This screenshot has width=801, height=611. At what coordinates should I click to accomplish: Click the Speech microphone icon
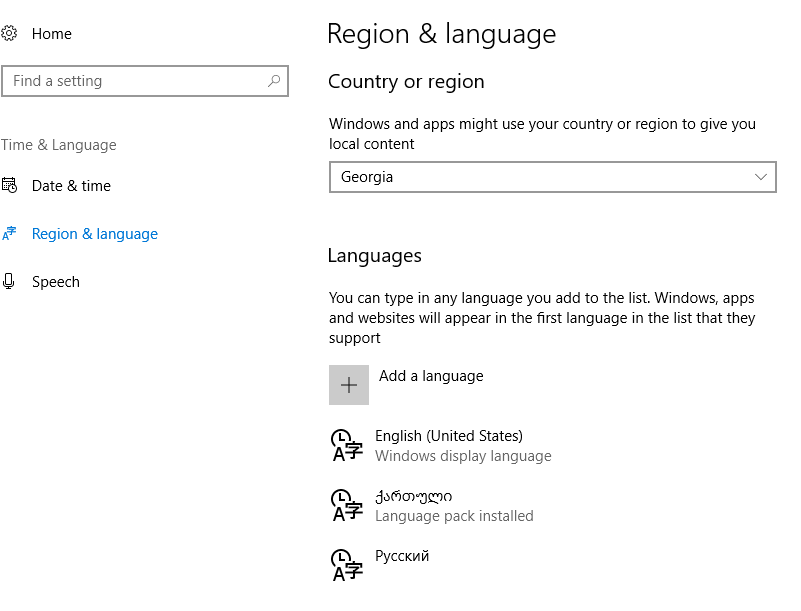point(9,282)
